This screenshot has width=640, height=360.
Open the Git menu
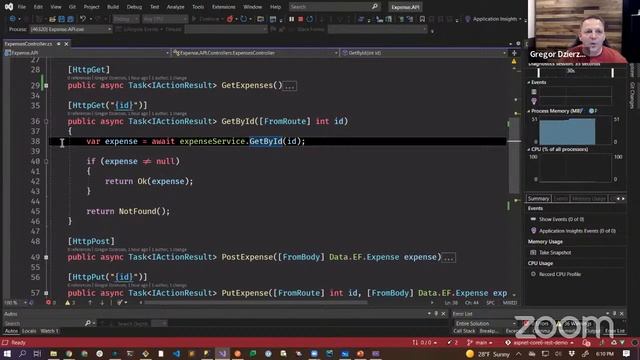coord(72,7)
